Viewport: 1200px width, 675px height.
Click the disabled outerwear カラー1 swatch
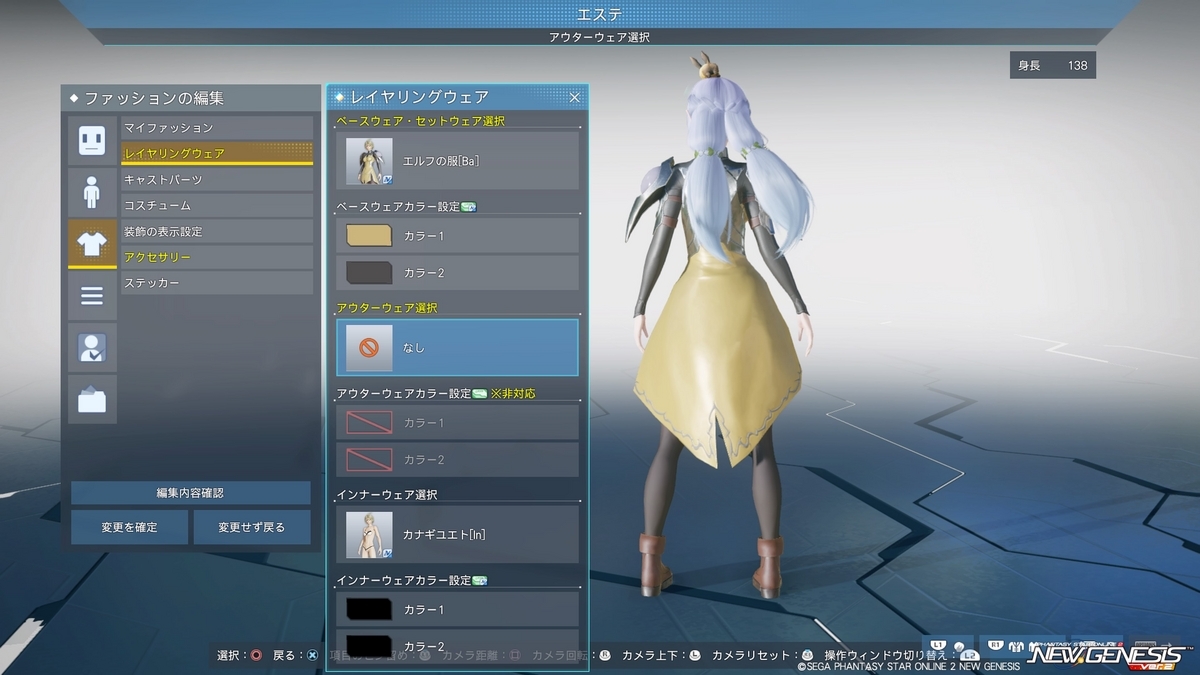(x=368, y=423)
